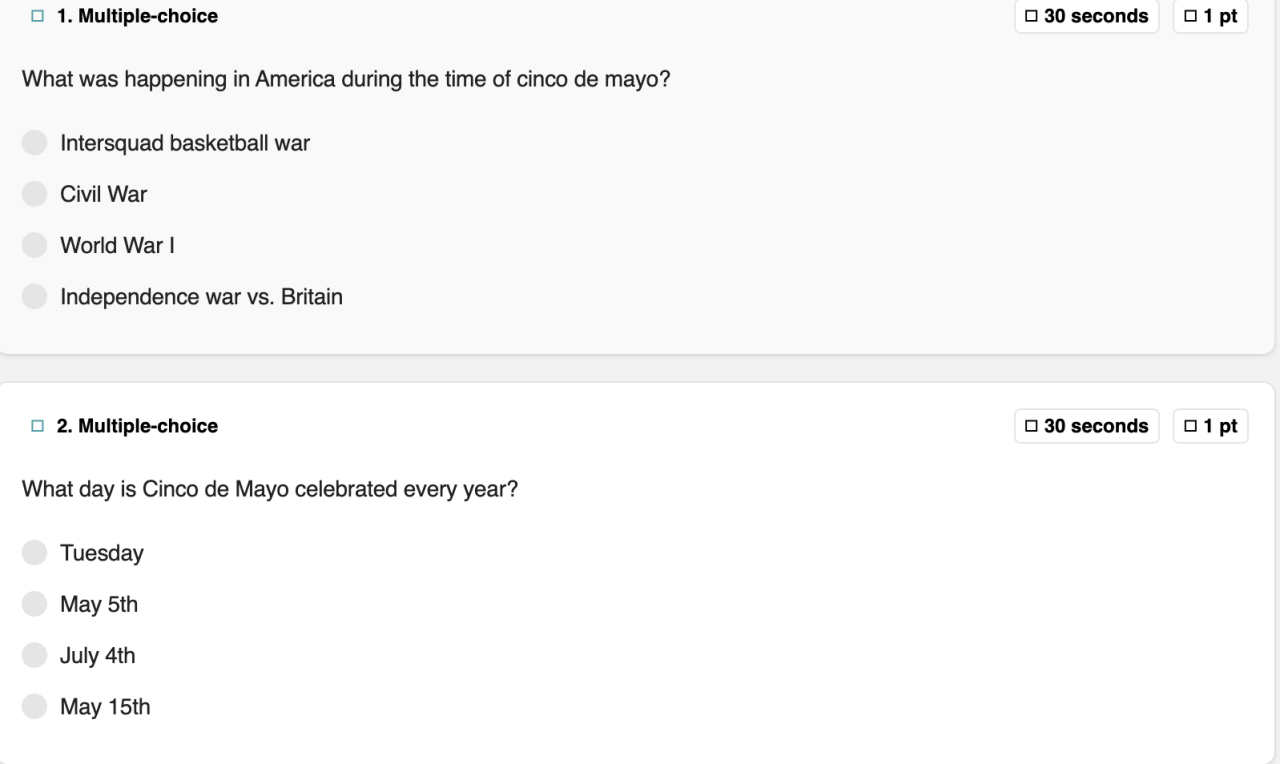Choose the "Civil War" option
The image size is (1280, 764).
pyautogui.click(x=35, y=194)
